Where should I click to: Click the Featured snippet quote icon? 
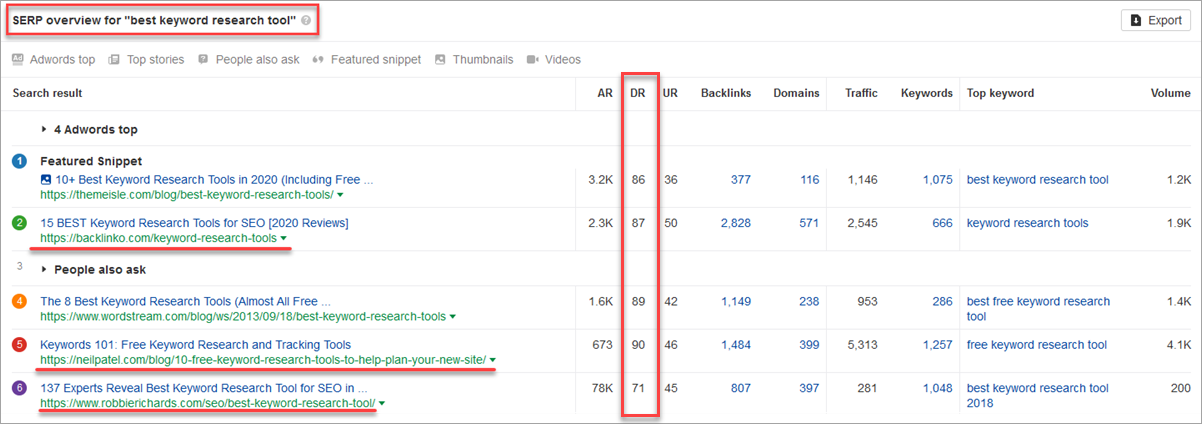tap(318, 60)
